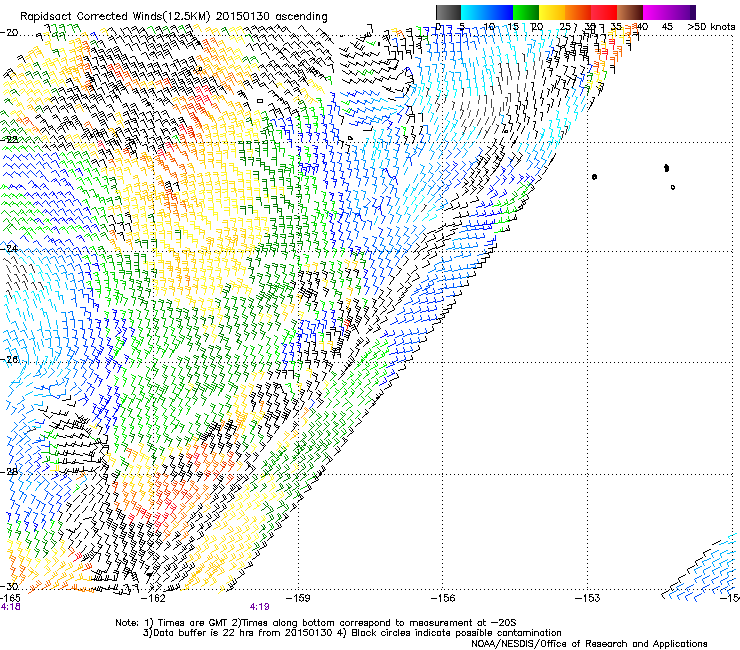The image size is (740, 650).
Task: Click the brown 35-40 knots legend swatch
Action: (x=630, y=12)
